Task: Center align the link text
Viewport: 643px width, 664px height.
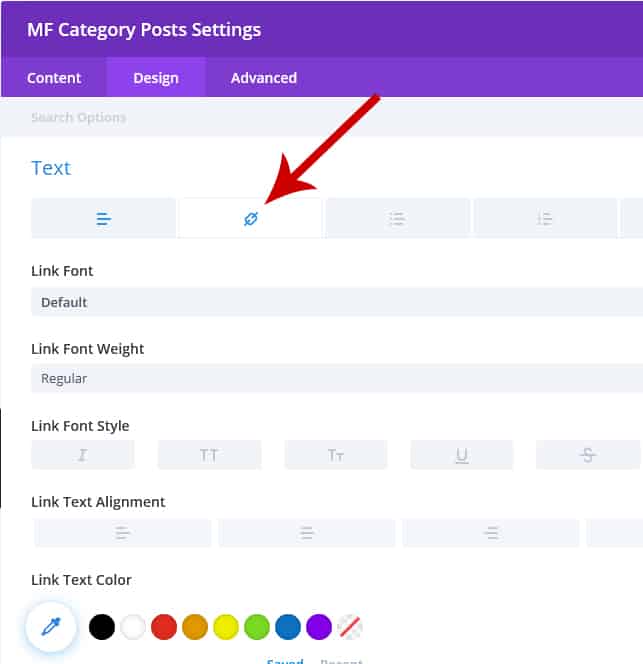Action: 307,534
